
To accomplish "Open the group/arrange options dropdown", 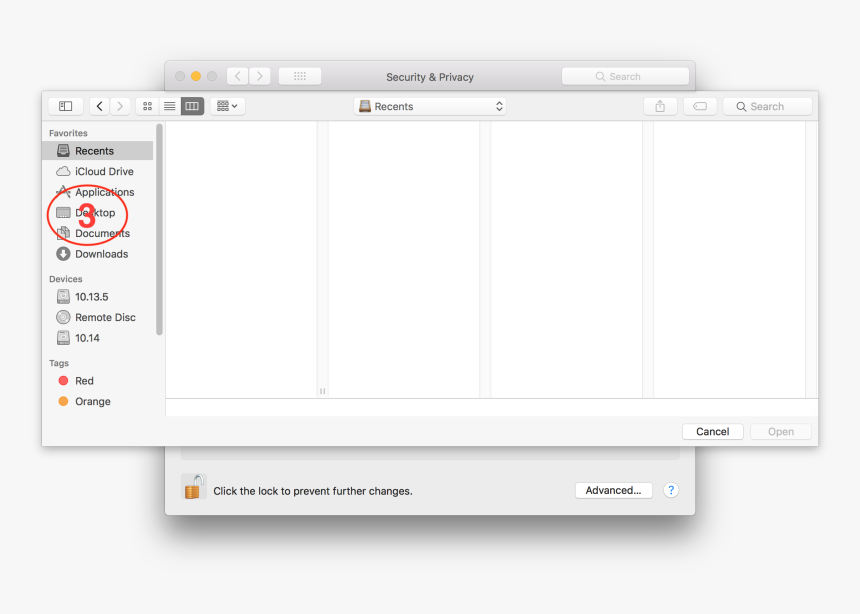I will point(227,105).
